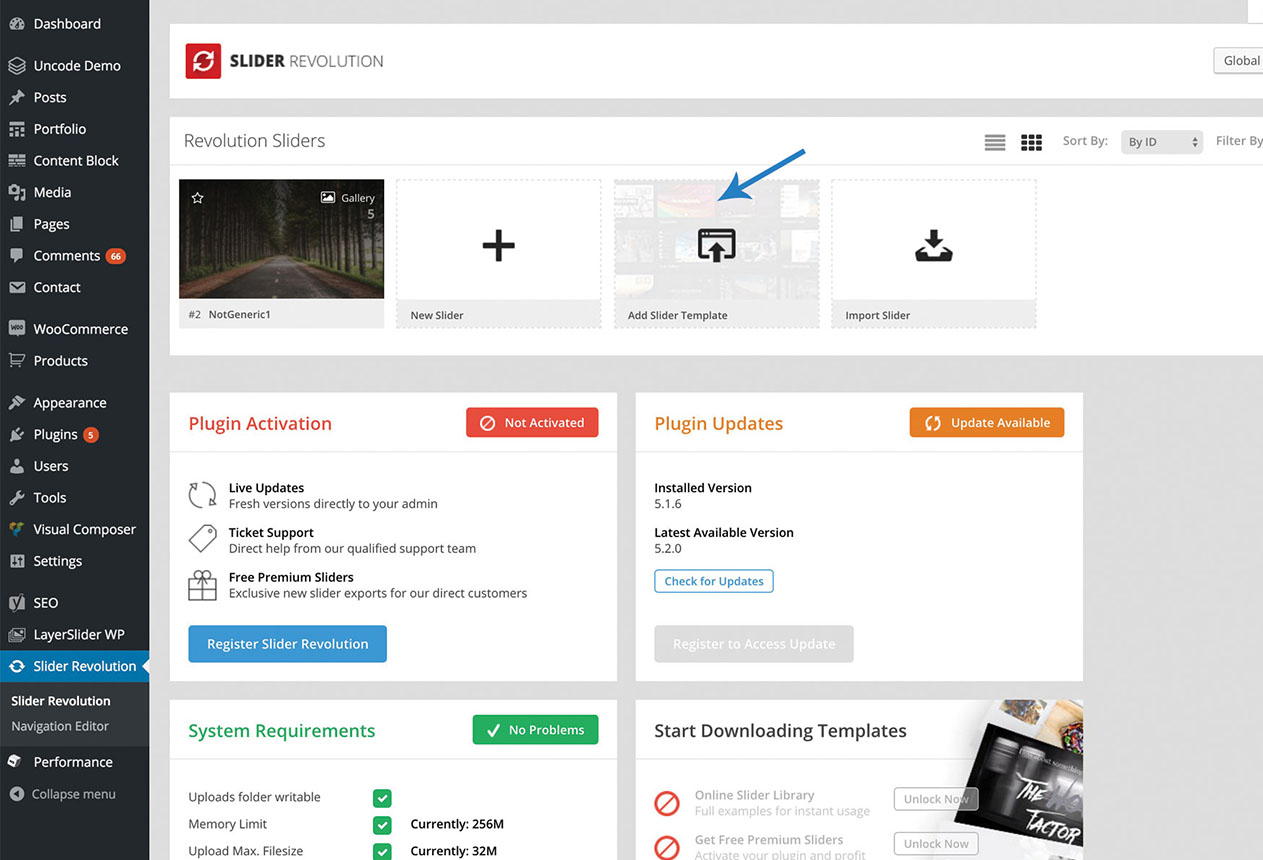
Task: Toggle the Upload Max. Filesize checkbox
Action: tap(382, 851)
